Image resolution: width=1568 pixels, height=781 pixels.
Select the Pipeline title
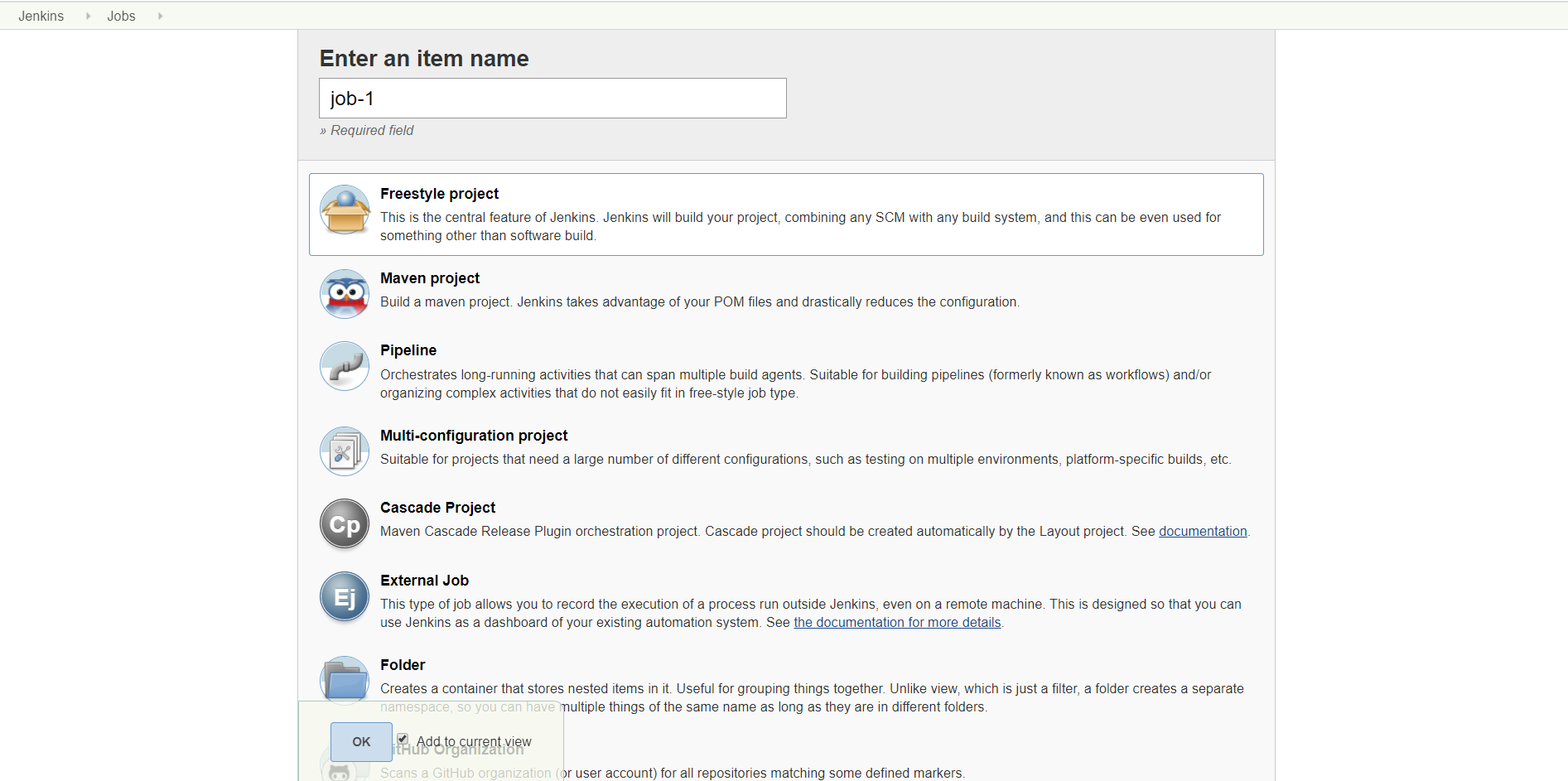(x=408, y=350)
